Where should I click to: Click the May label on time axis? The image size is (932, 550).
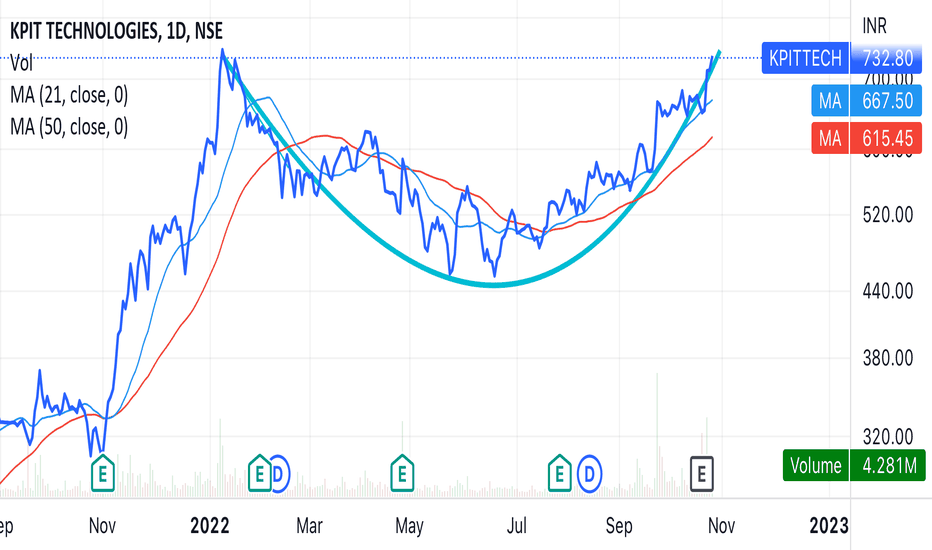click(x=410, y=526)
